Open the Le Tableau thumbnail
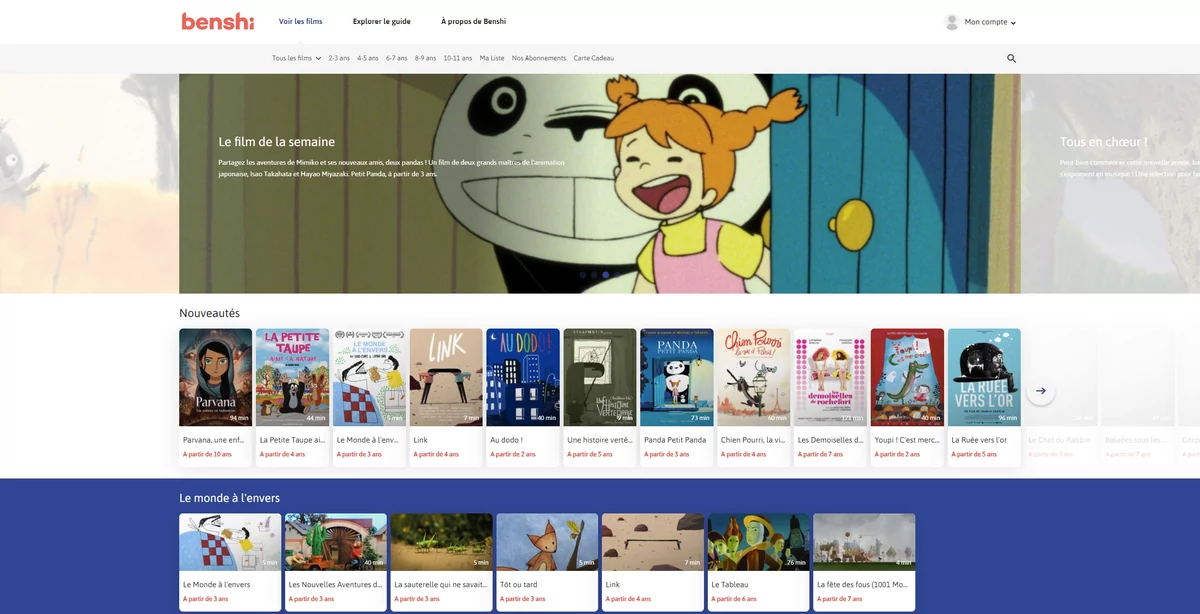This screenshot has width=1200, height=614. click(x=759, y=542)
